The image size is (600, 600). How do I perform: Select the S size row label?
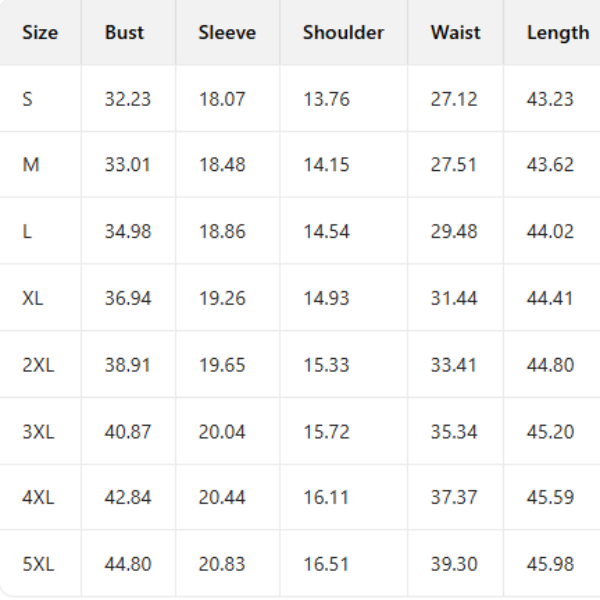pos(27,99)
